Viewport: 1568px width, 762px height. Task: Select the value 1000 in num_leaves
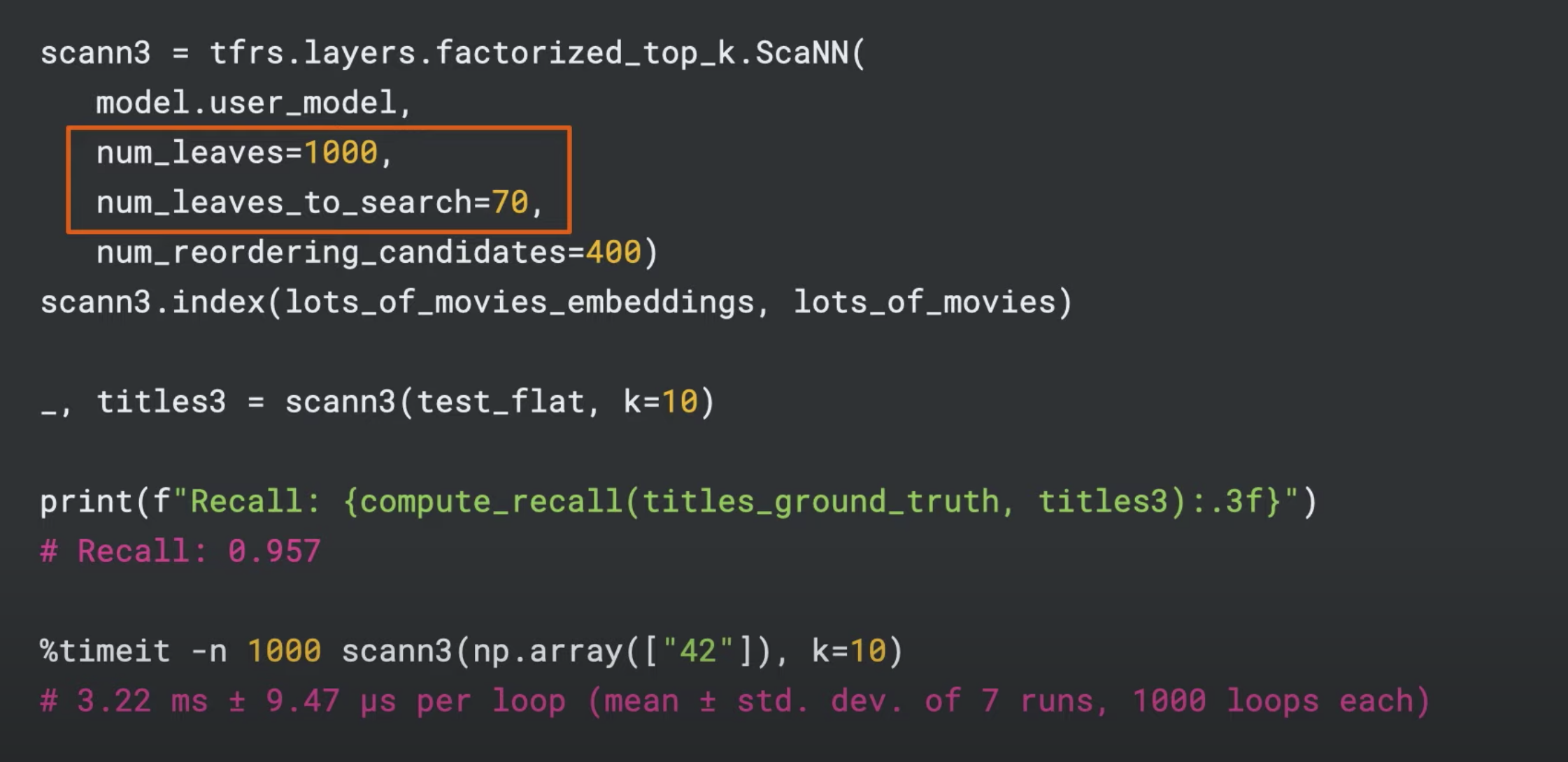(x=343, y=152)
